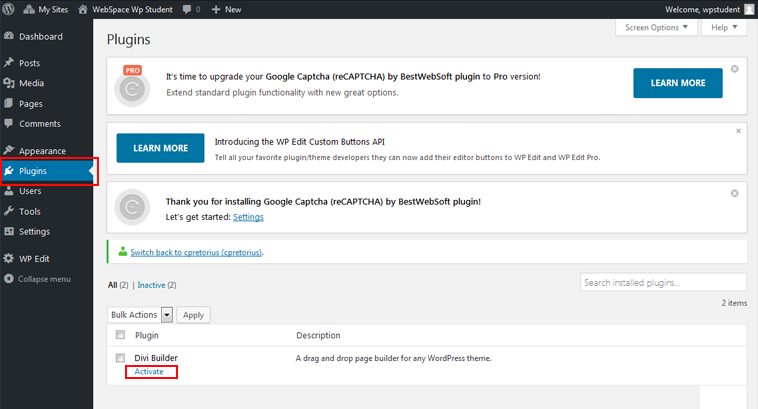758x409 pixels.
Task: Click the Plugin column header
Action: pyautogui.click(x=146, y=335)
